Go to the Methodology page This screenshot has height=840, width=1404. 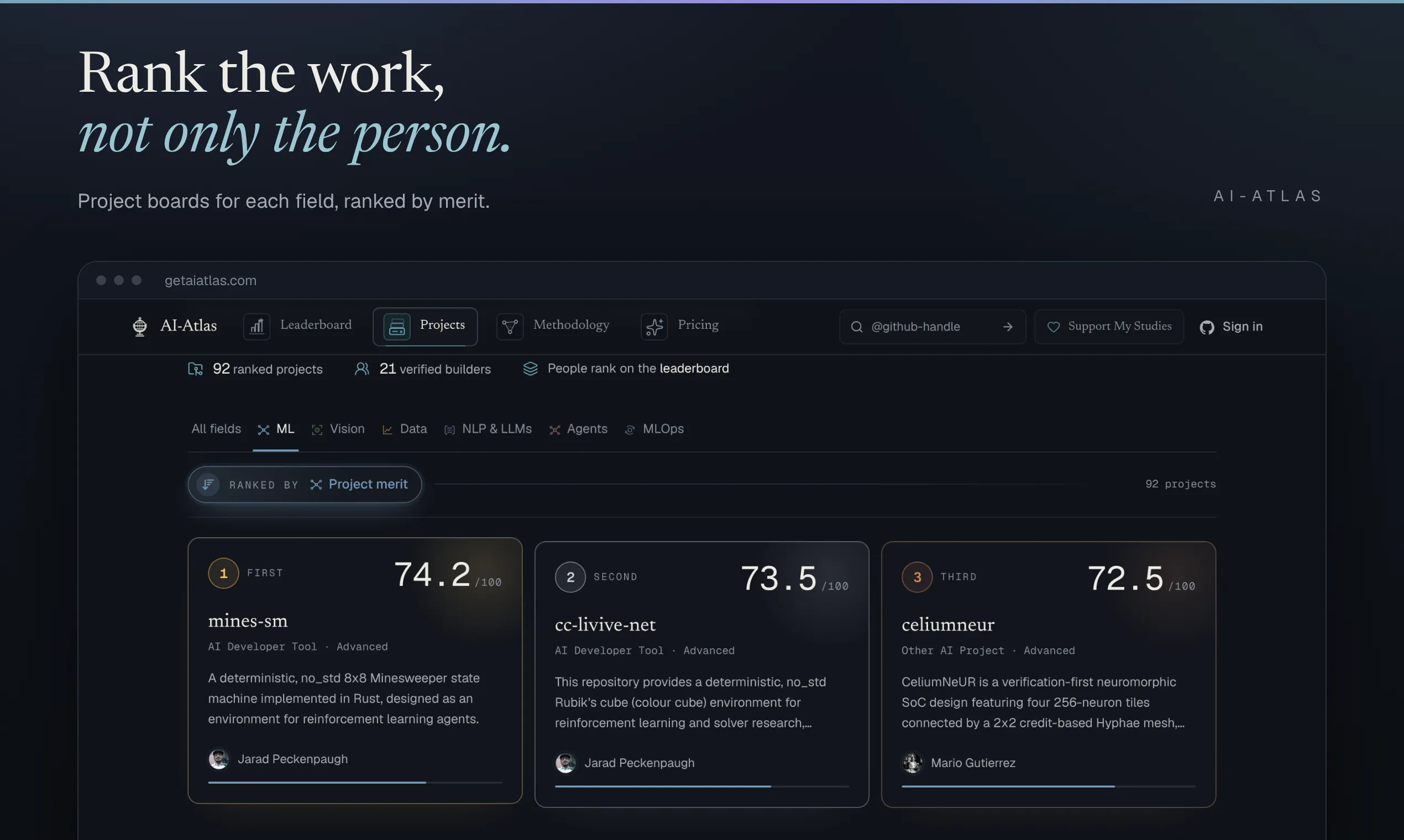[553, 326]
